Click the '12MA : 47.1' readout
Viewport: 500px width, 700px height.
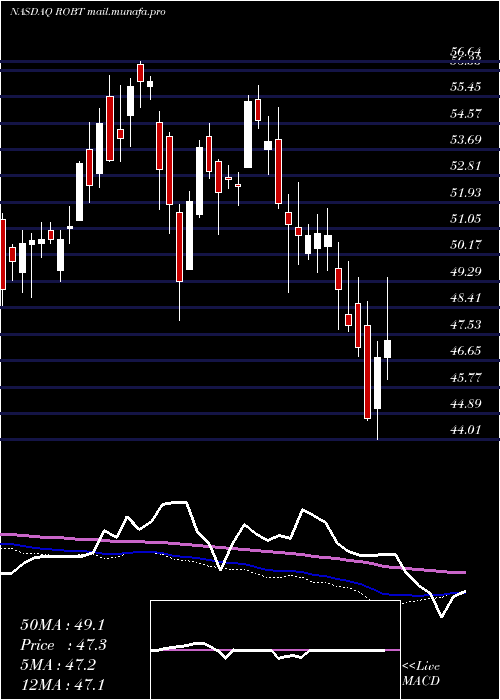point(63,684)
